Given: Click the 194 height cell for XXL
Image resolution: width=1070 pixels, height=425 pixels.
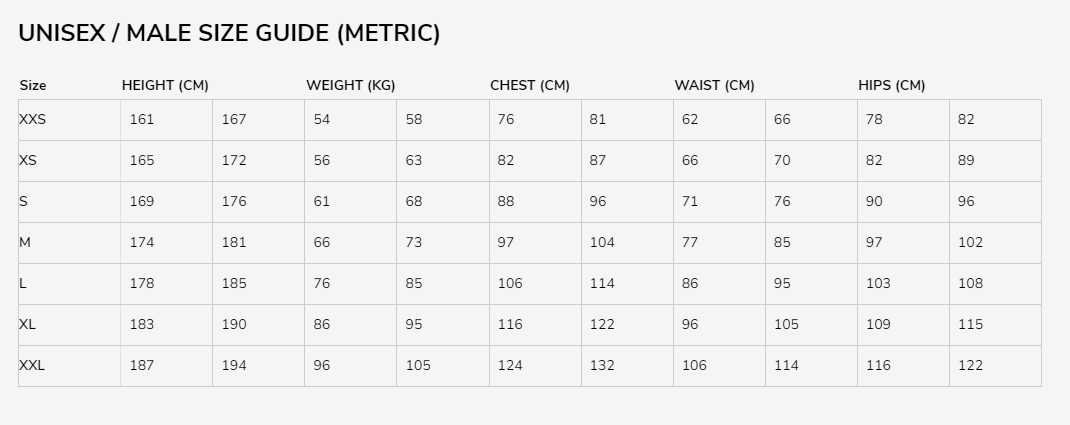Looking at the screenshot, I should [234, 365].
